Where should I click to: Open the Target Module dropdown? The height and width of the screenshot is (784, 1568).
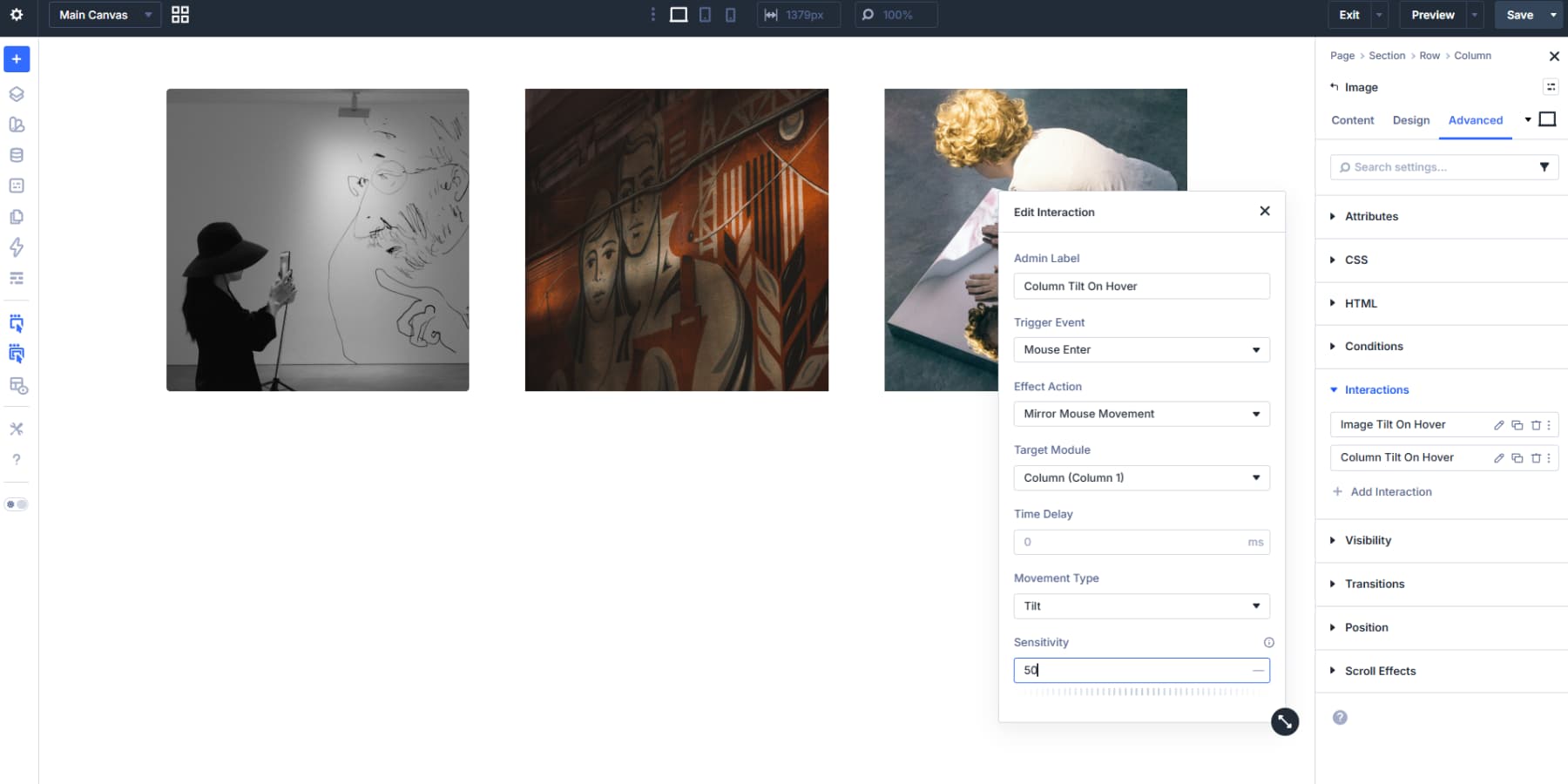pyautogui.click(x=1141, y=477)
